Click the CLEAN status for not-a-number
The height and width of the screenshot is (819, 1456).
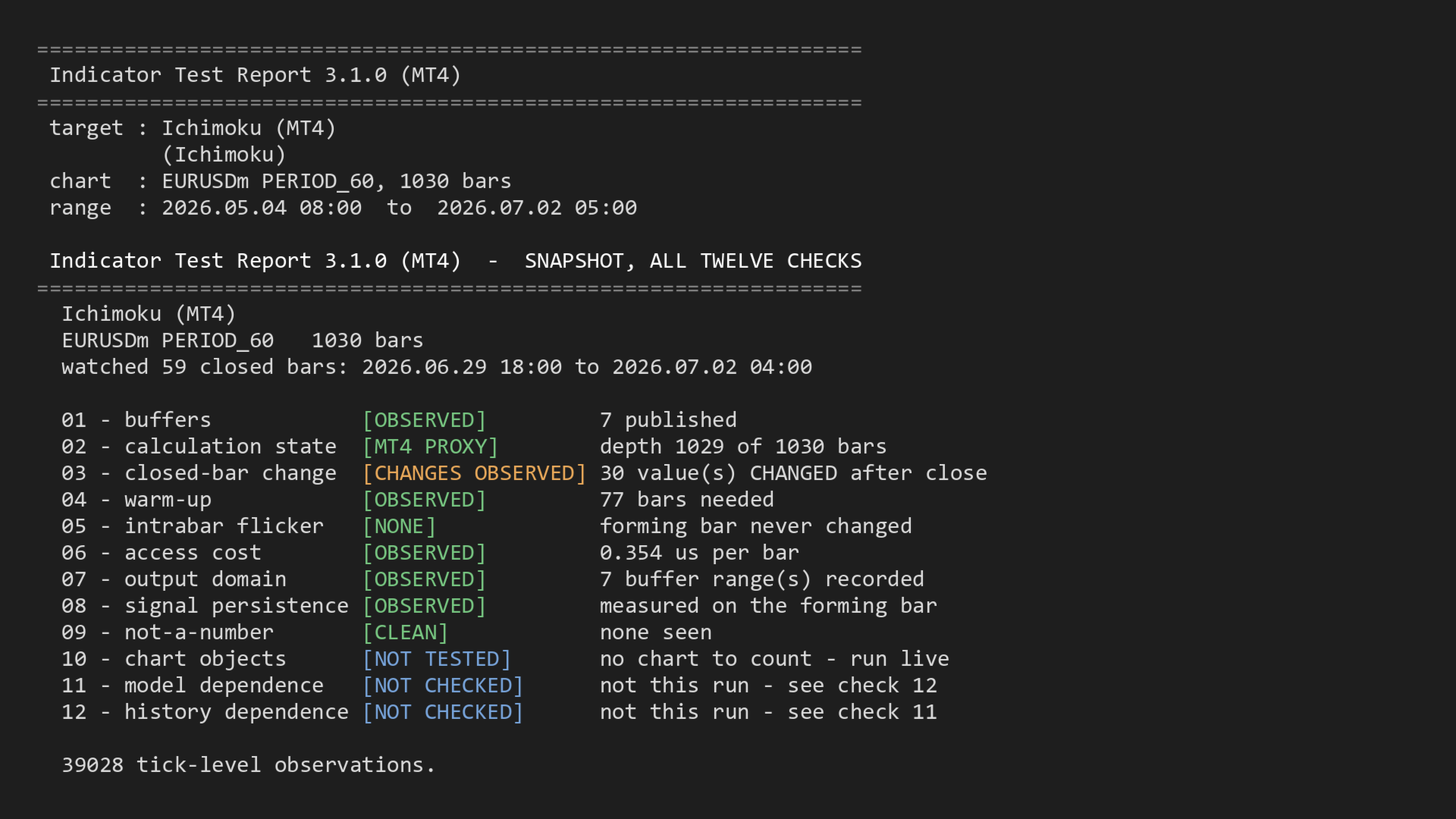(x=405, y=632)
